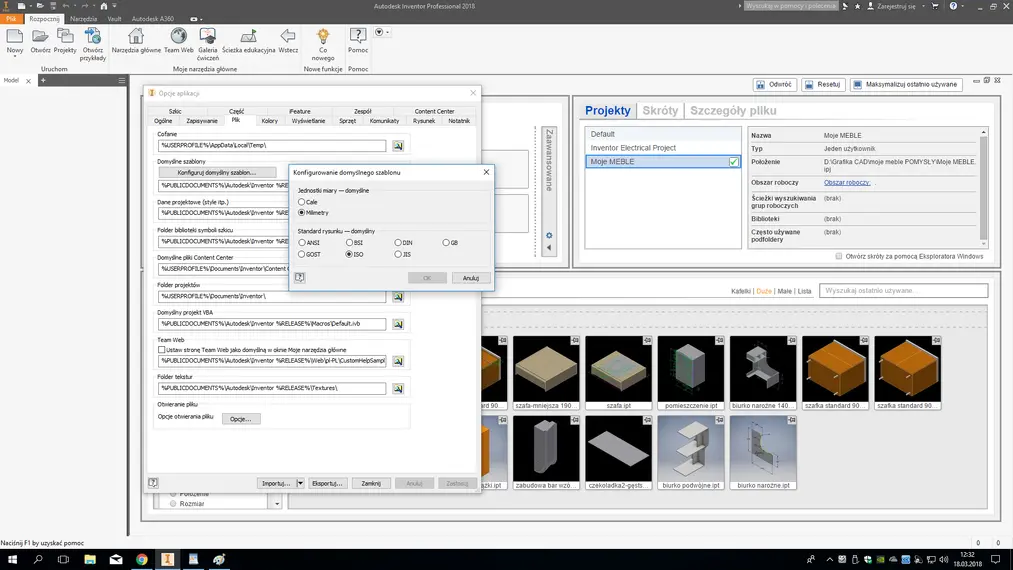Viewport: 1013px width, 570px height.
Task: Open the Co nowego lightbulb icon
Action: coord(323,38)
